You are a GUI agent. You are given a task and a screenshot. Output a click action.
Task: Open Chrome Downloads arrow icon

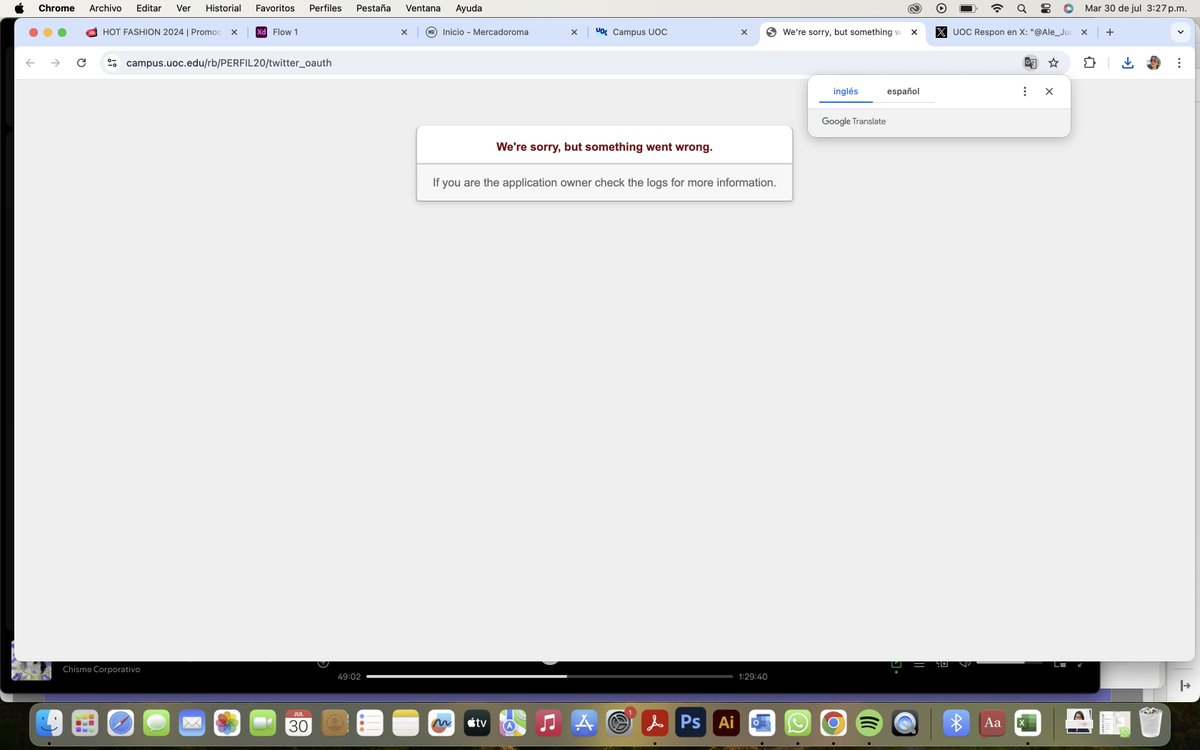coord(1127,62)
